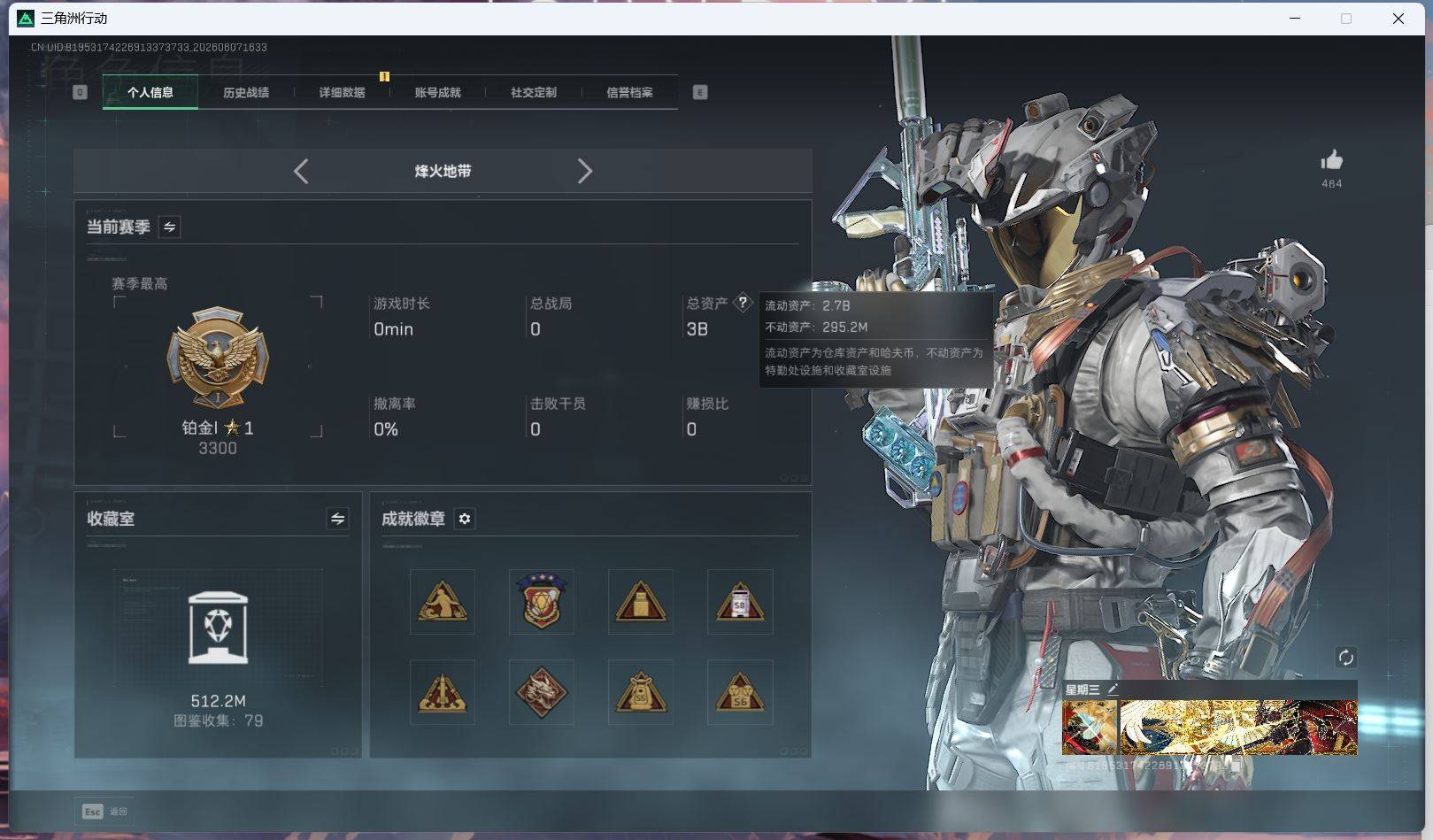Open the 详细数据 tab
1433x840 pixels.
[342, 92]
